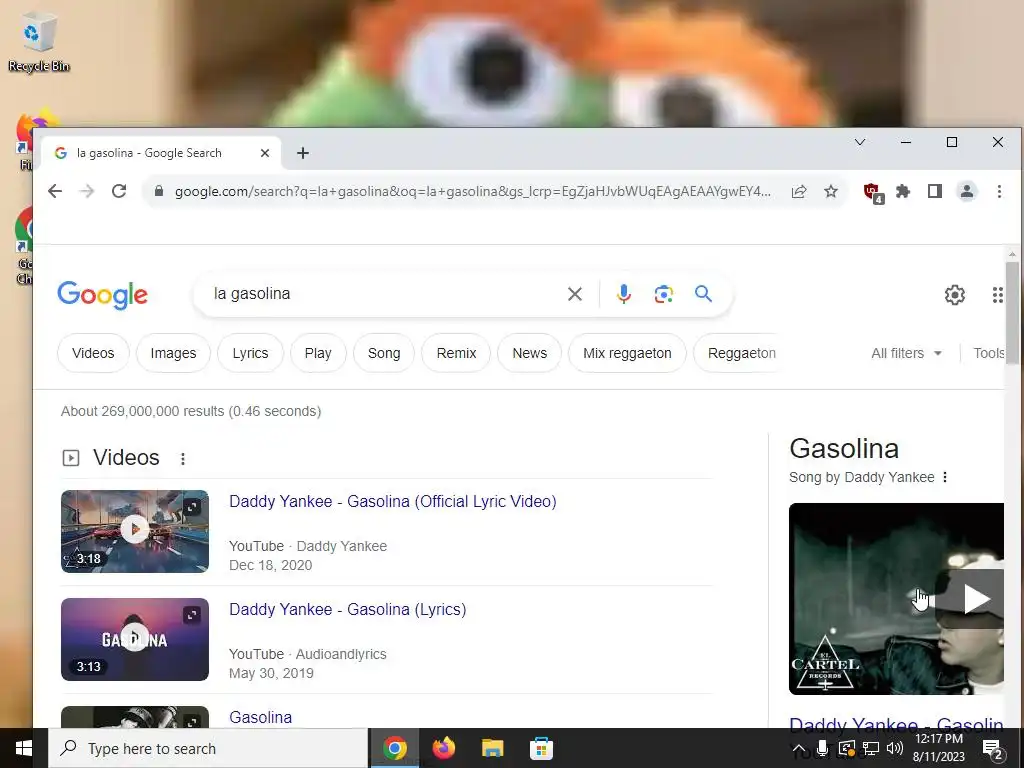Share this page from address bar
The height and width of the screenshot is (768, 1024).
click(x=799, y=191)
